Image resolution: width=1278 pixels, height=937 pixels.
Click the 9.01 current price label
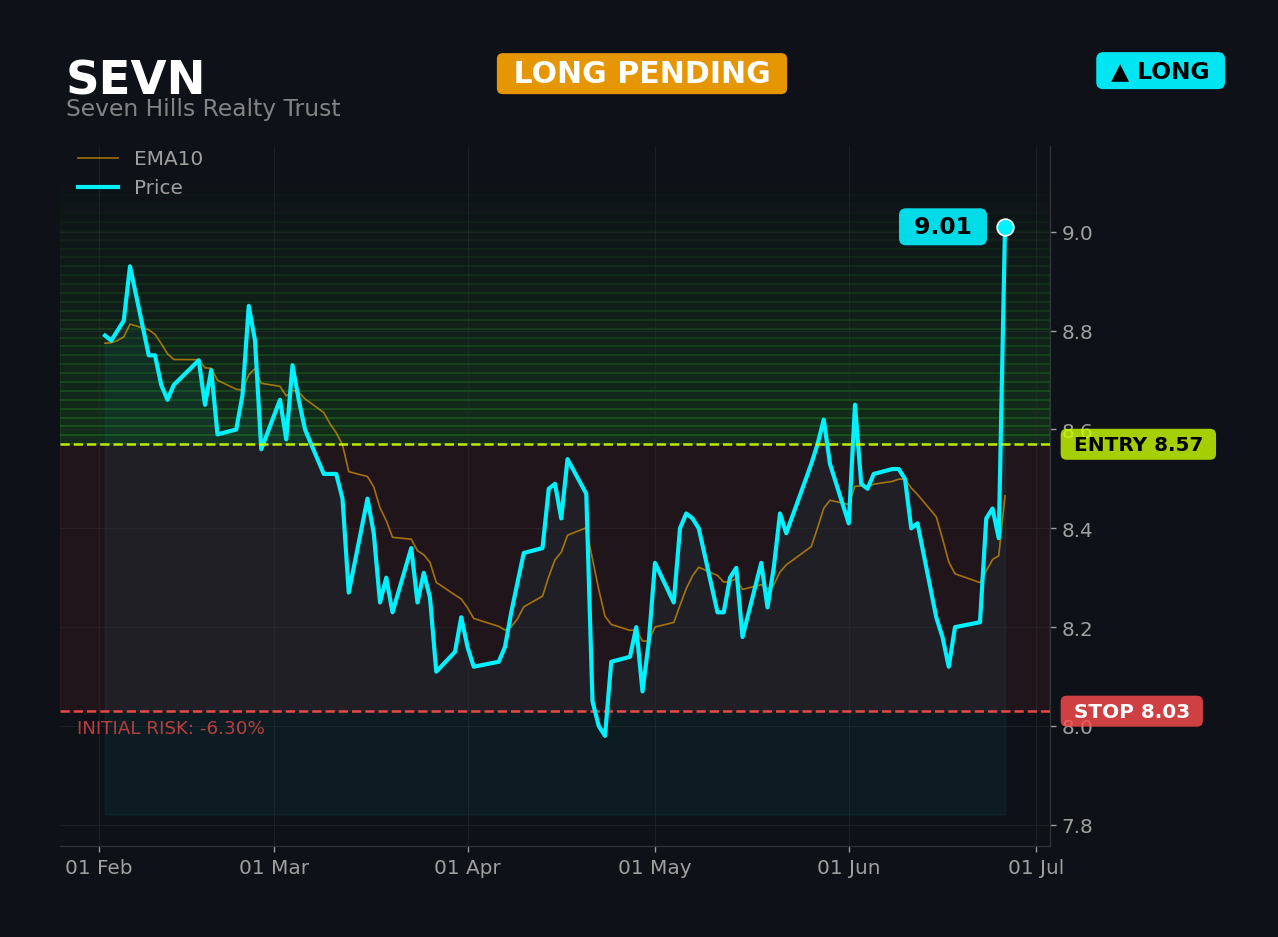tap(943, 227)
